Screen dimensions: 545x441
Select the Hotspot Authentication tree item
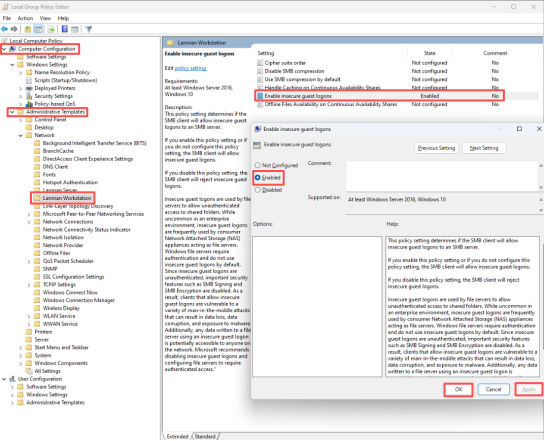tap(70, 182)
